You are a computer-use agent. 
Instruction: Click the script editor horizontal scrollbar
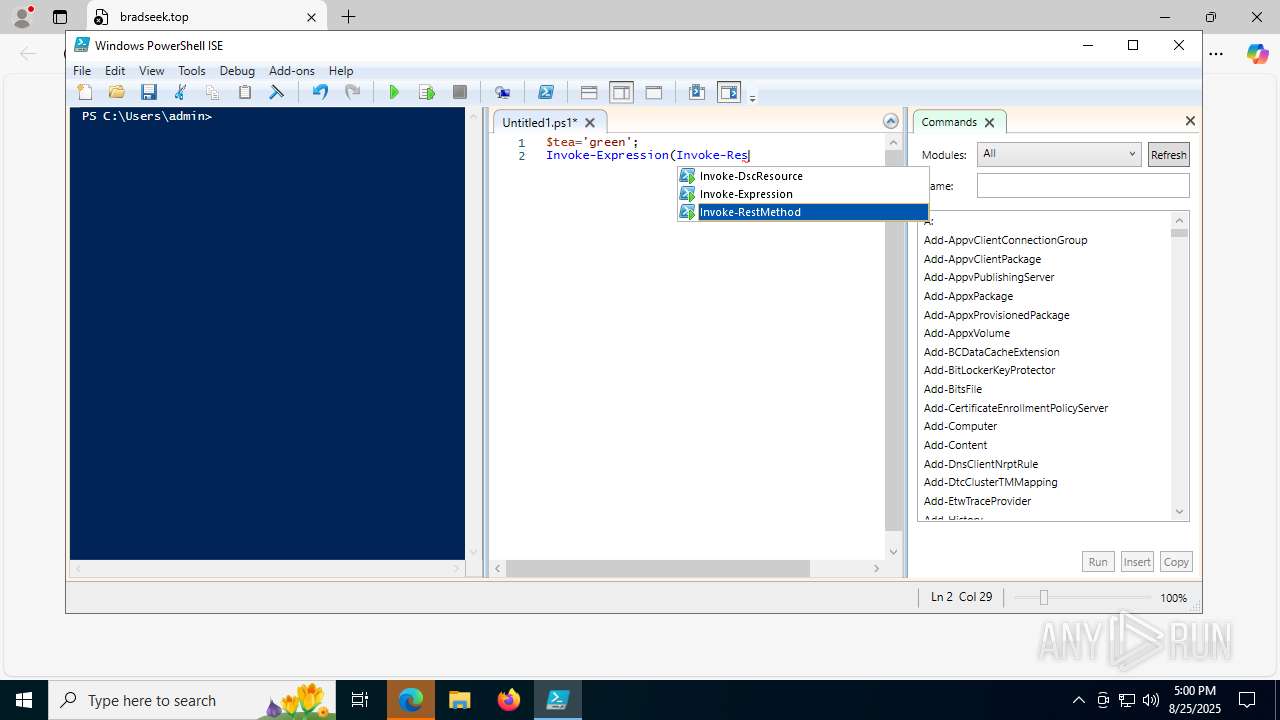tap(657, 568)
